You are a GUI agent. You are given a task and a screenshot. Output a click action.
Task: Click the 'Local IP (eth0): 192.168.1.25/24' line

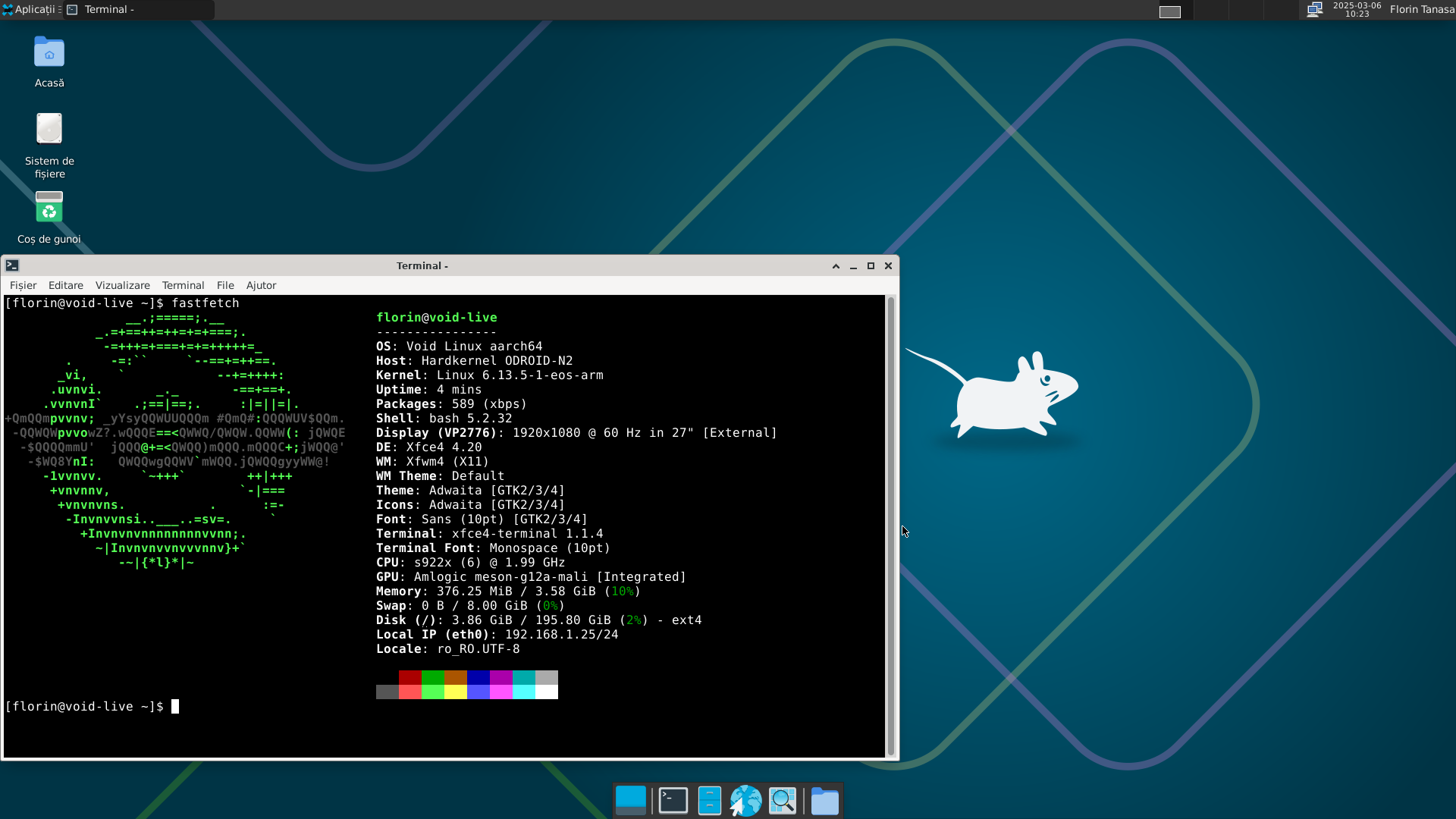497,635
